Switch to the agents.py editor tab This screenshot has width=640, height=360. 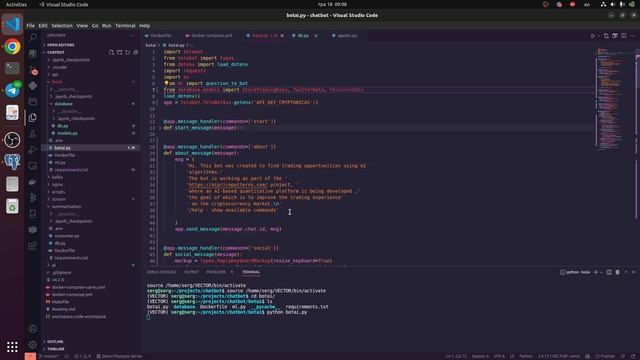click(347, 36)
